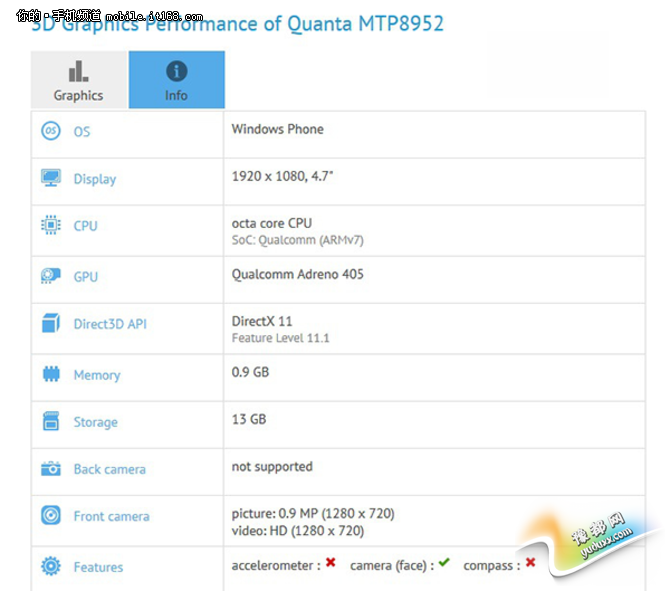
Task: Click the green check beside camera (face)
Action: pyautogui.click(x=444, y=563)
